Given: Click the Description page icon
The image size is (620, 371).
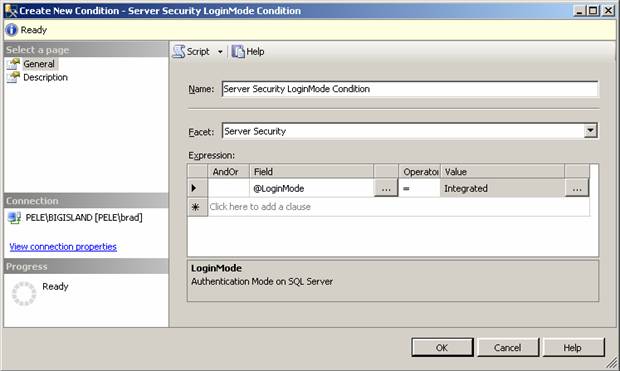Looking at the screenshot, I should tap(13, 77).
